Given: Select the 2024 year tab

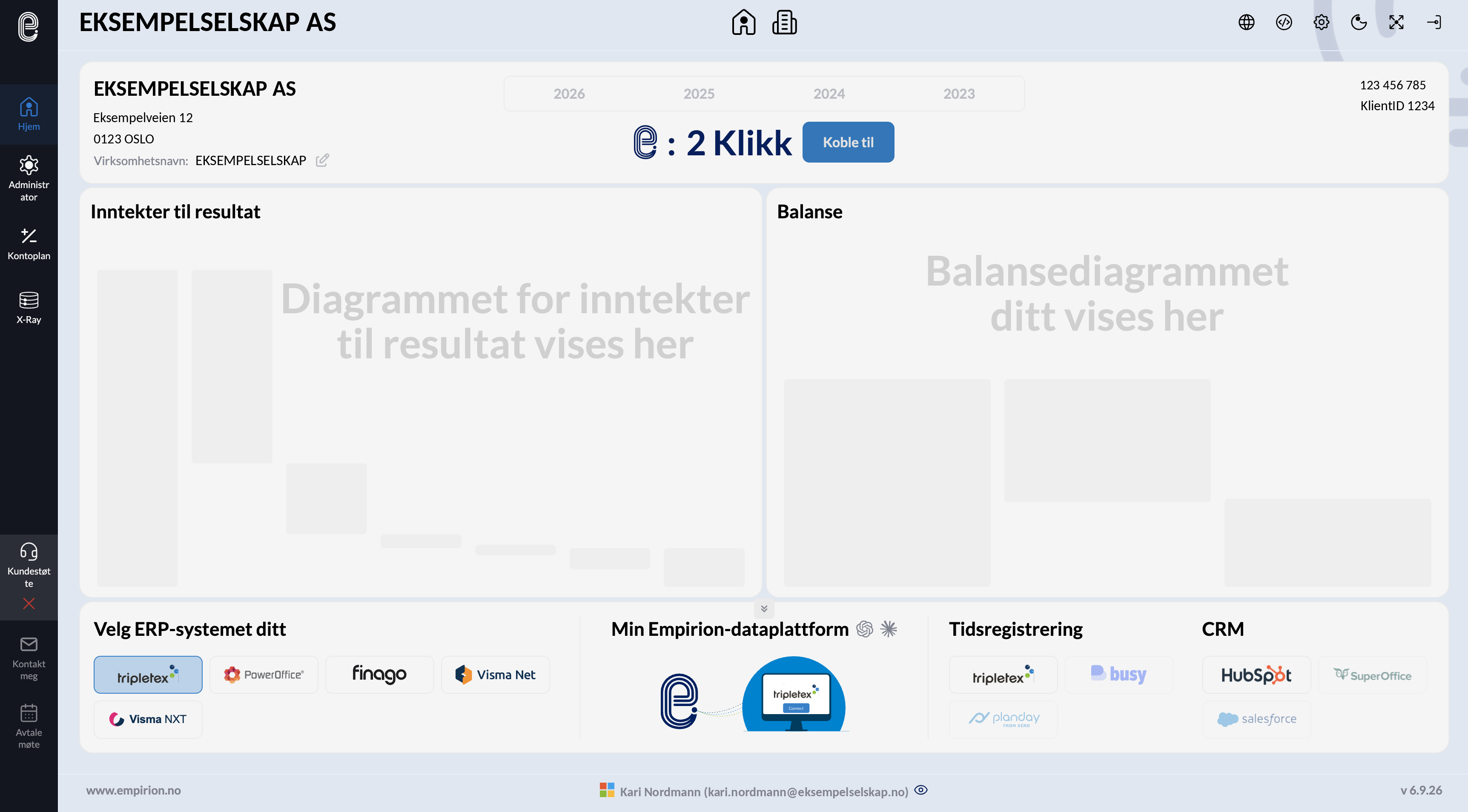Looking at the screenshot, I should tap(829, 94).
